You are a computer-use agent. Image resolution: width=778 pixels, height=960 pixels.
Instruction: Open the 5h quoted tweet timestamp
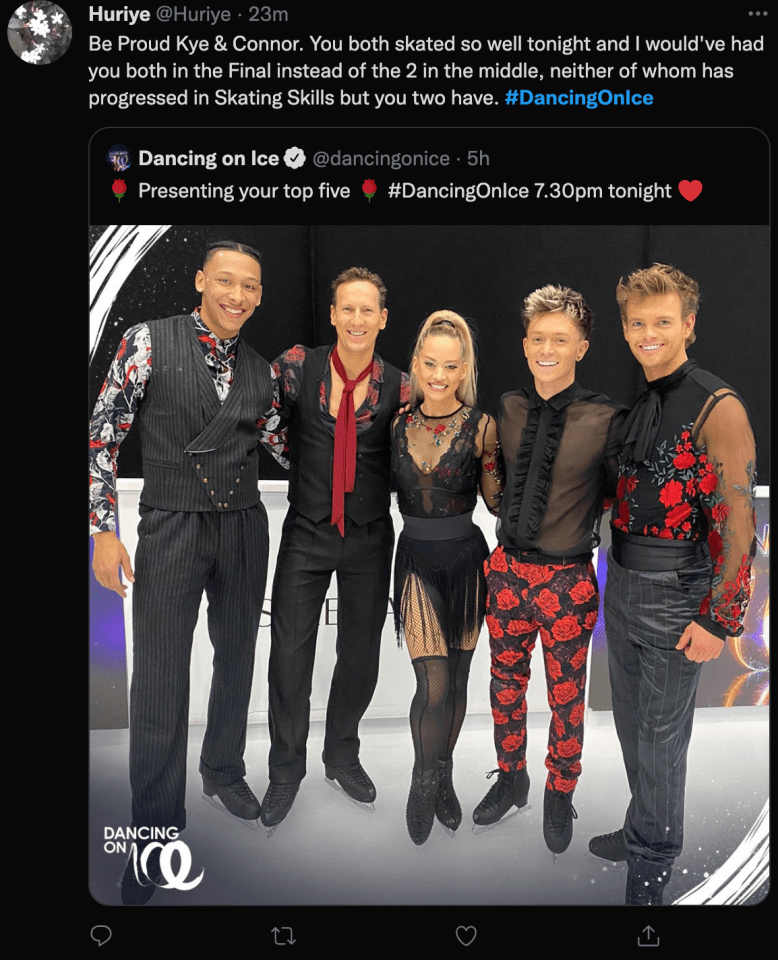478,159
